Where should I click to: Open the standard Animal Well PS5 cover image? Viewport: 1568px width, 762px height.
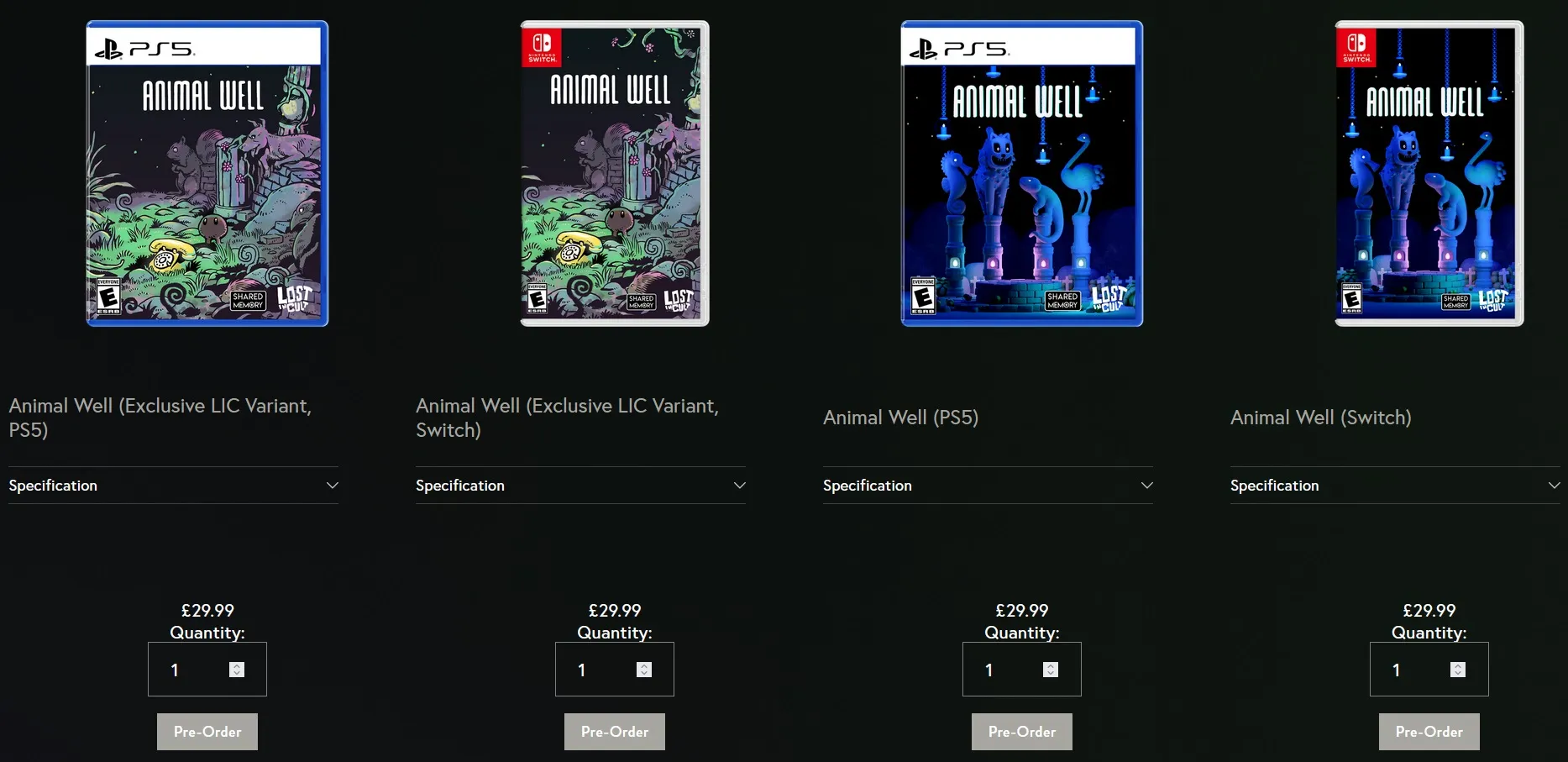(x=1022, y=173)
